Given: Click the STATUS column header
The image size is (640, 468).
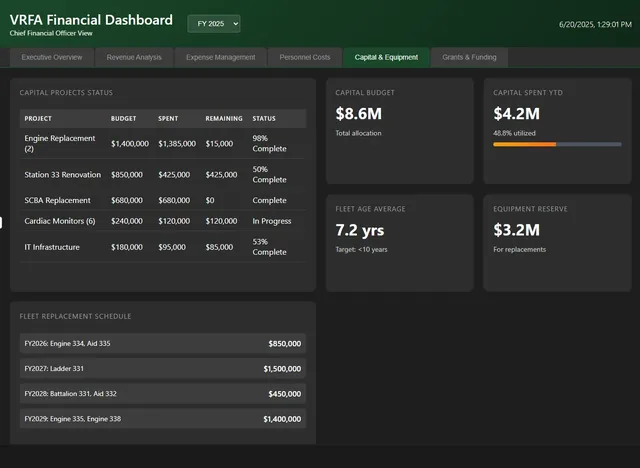Looking at the screenshot, I should click(x=264, y=119).
